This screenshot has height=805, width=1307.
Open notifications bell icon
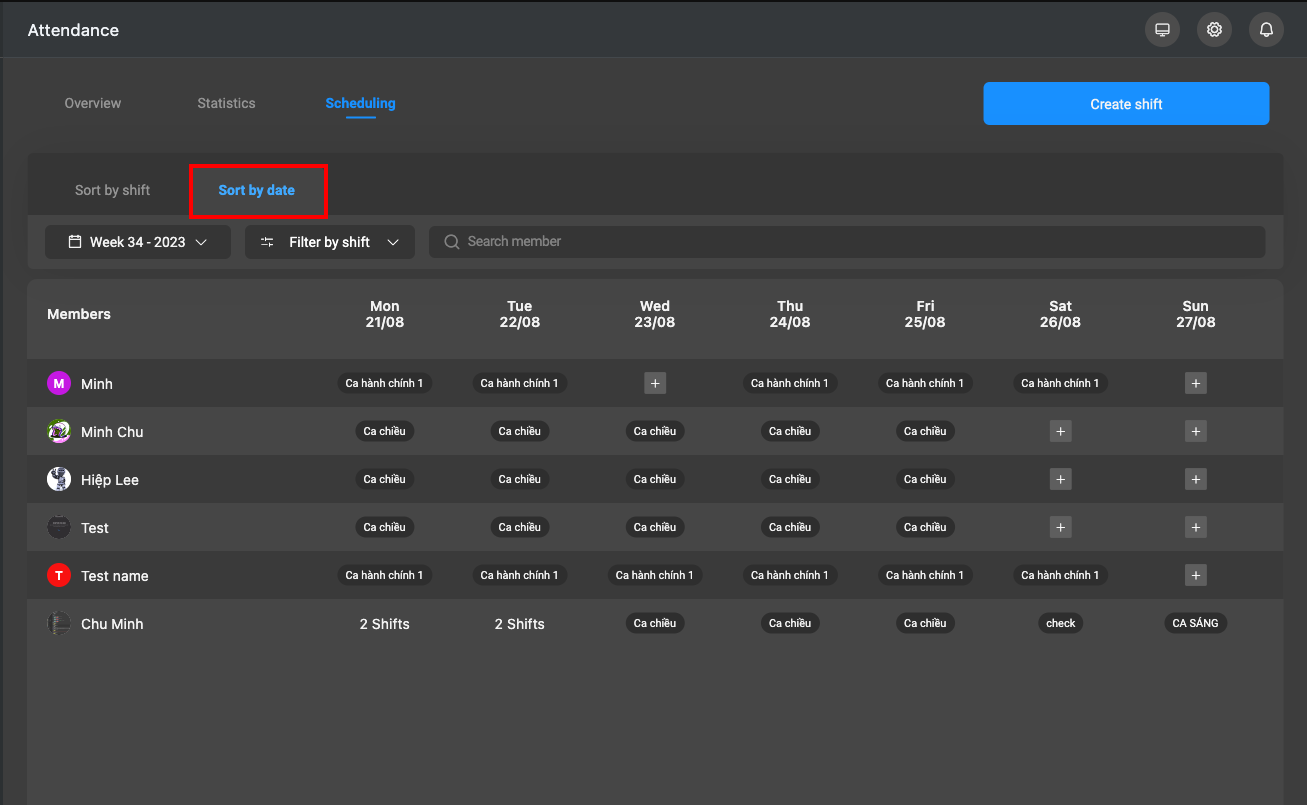tap(1266, 30)
